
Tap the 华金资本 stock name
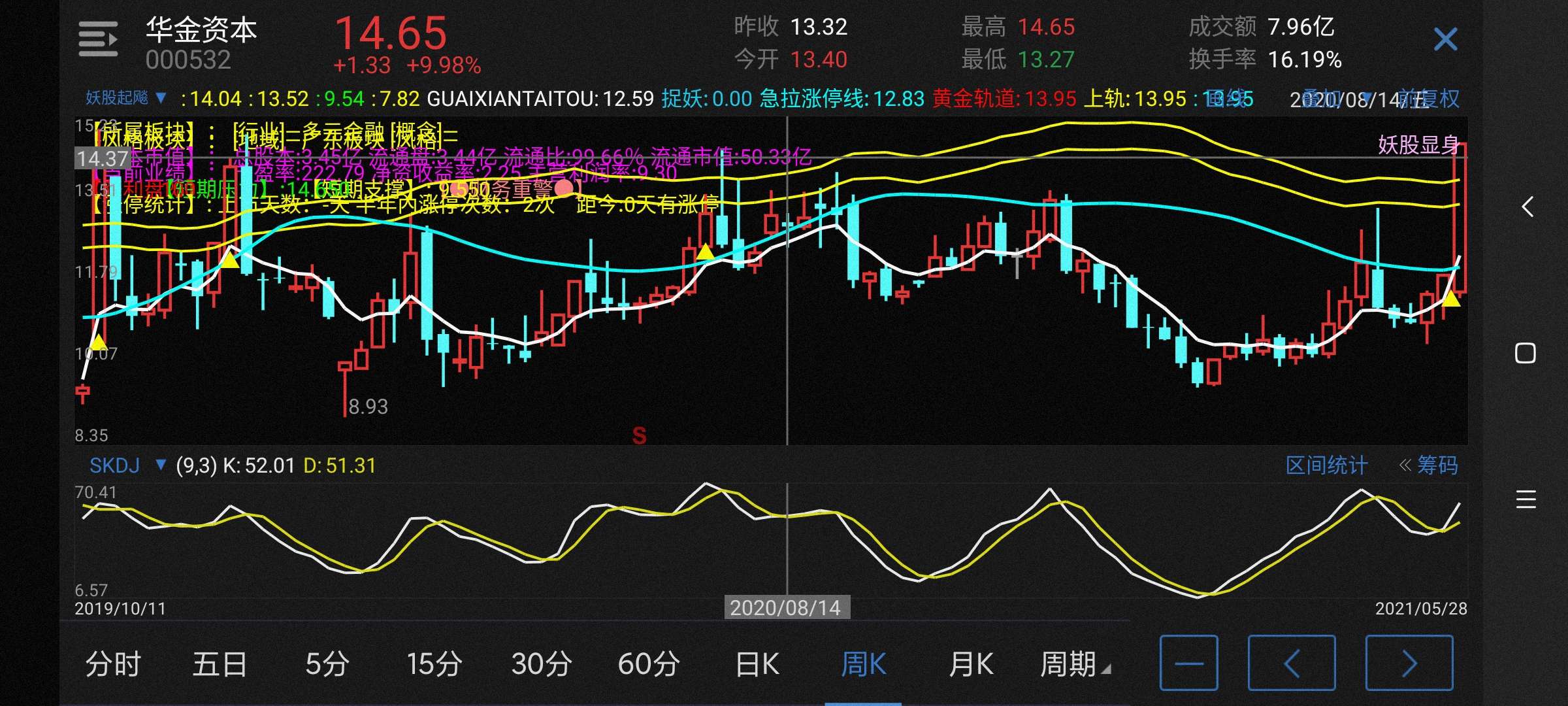[x=201, y=30]
